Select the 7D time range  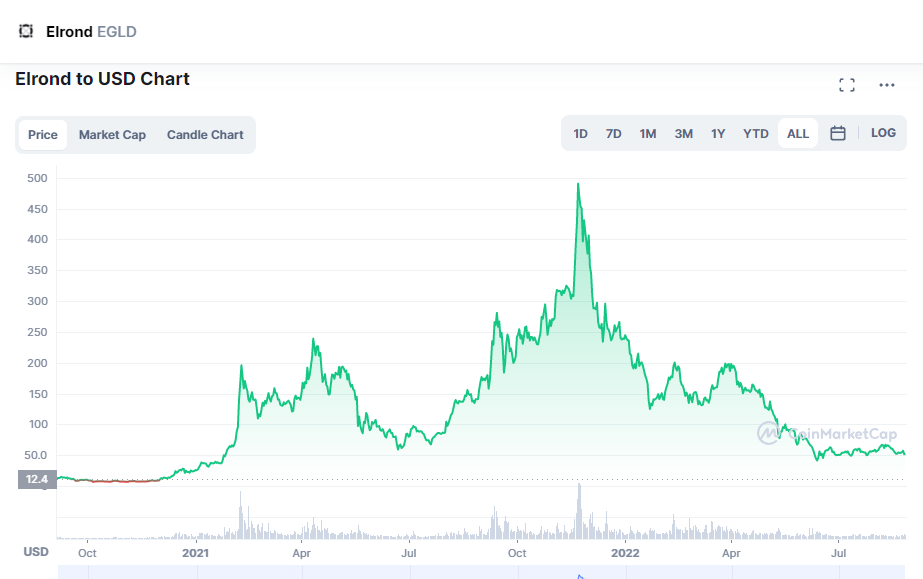613,134
